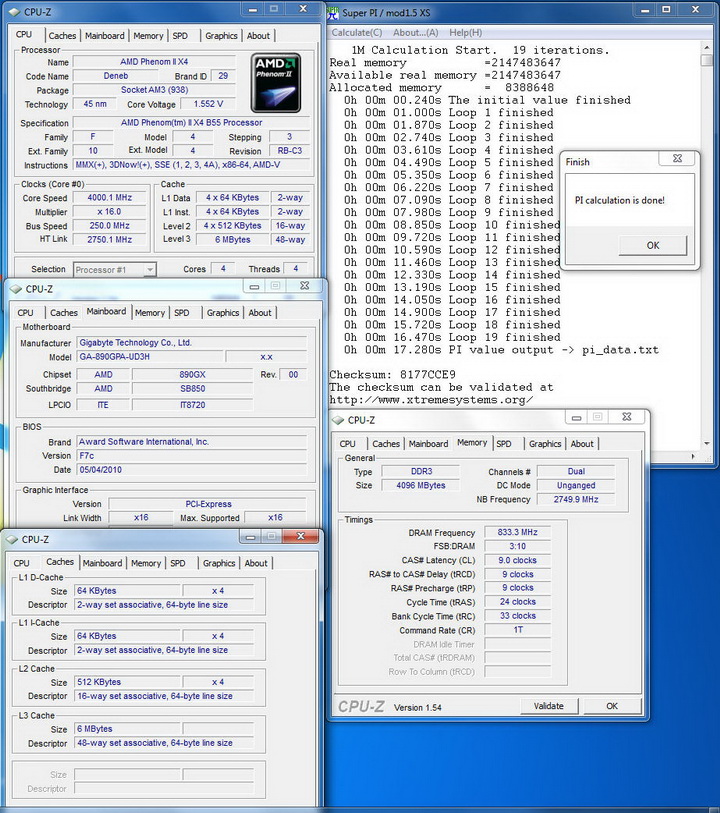Open Calculate(C) menu in Super PI
The image size is (720, 813).
click(x=357, y=32)
